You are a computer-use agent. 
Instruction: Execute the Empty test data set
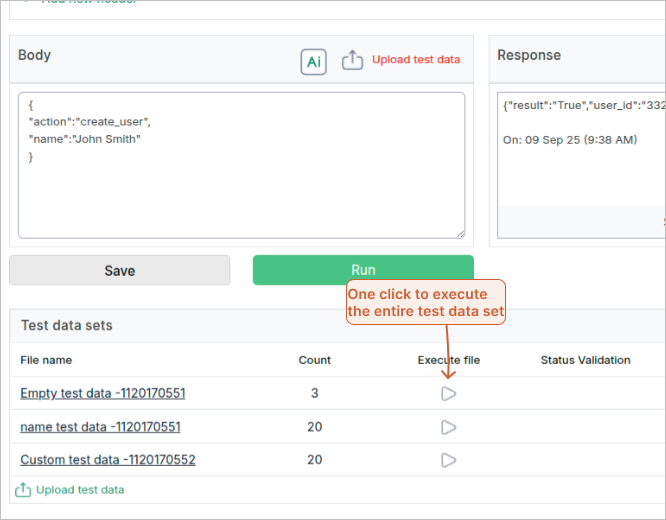[448, 394]
